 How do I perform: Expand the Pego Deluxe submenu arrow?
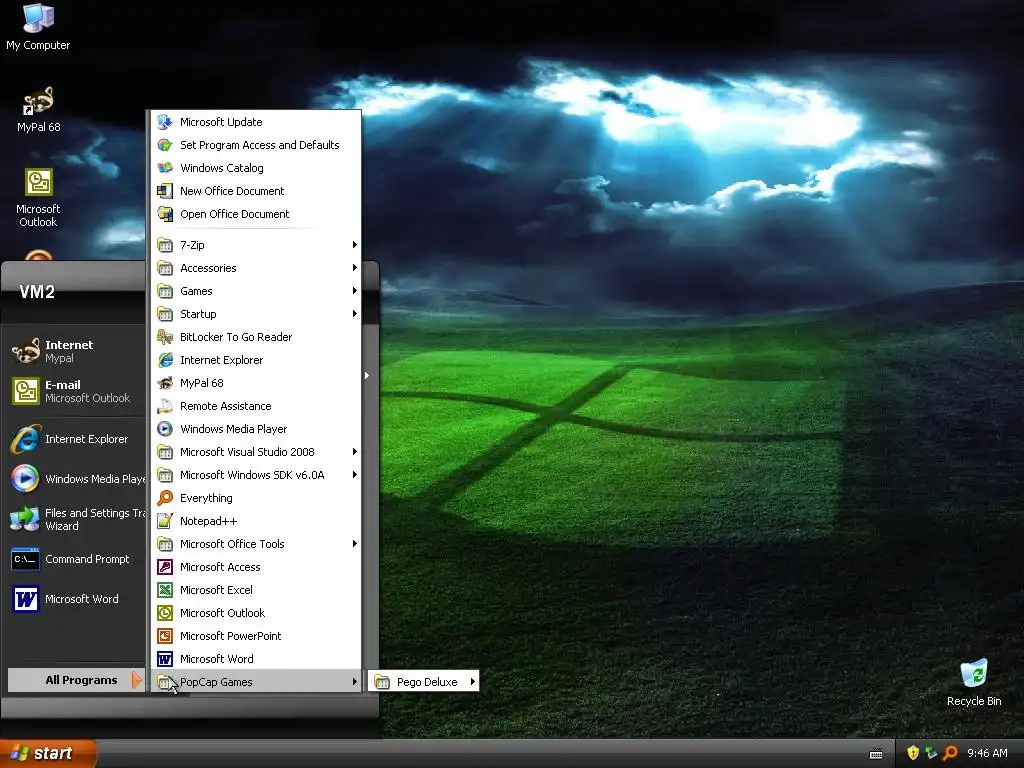472,682
